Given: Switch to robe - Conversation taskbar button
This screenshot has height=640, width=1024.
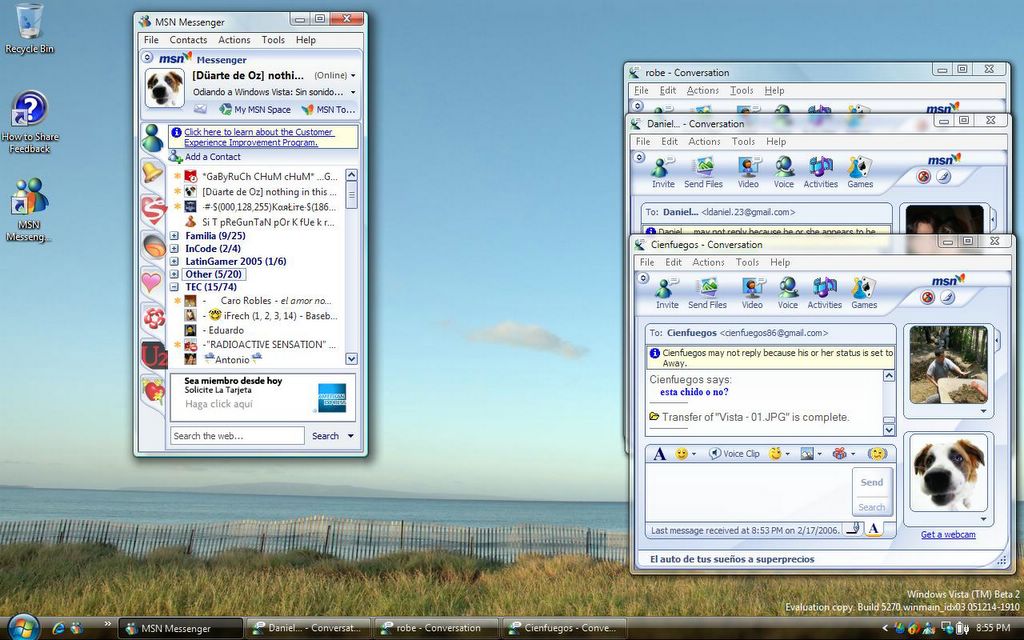Looking at the screenshot, I should click(436, 628).
